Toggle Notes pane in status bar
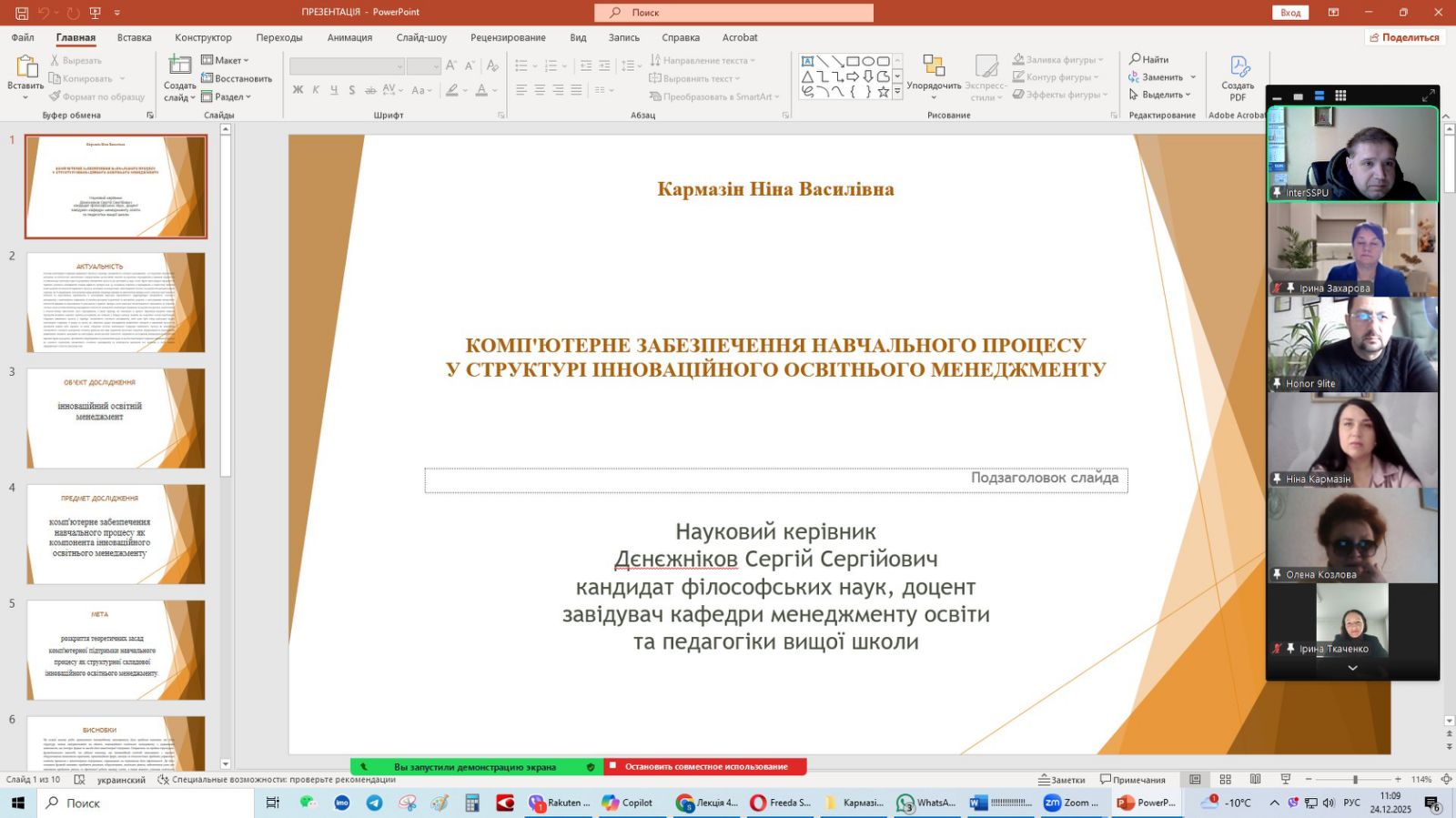 (x=1062, y=780)
